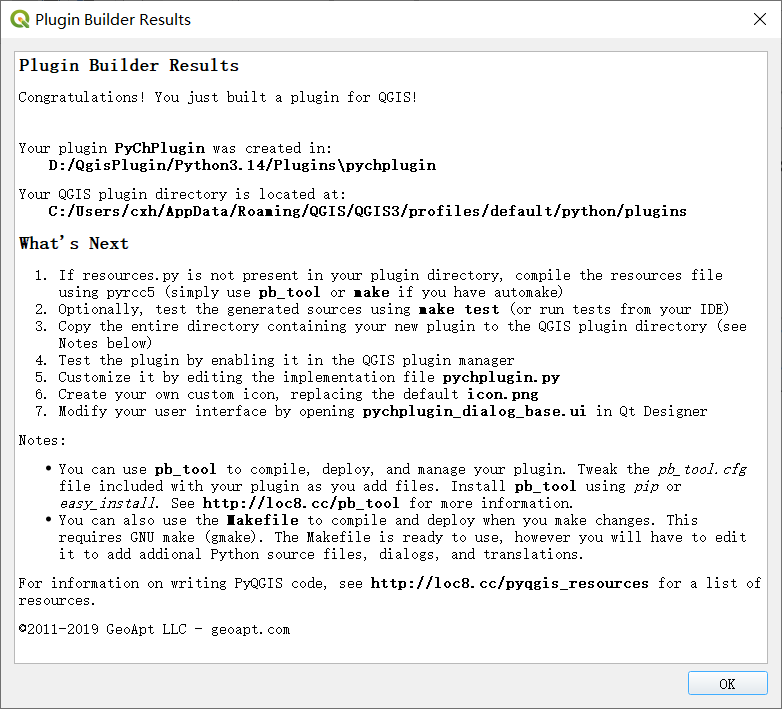Open the loc8.cc/pyqgis_resources link
The image size is (782, 709).
[x=510, y=583]
